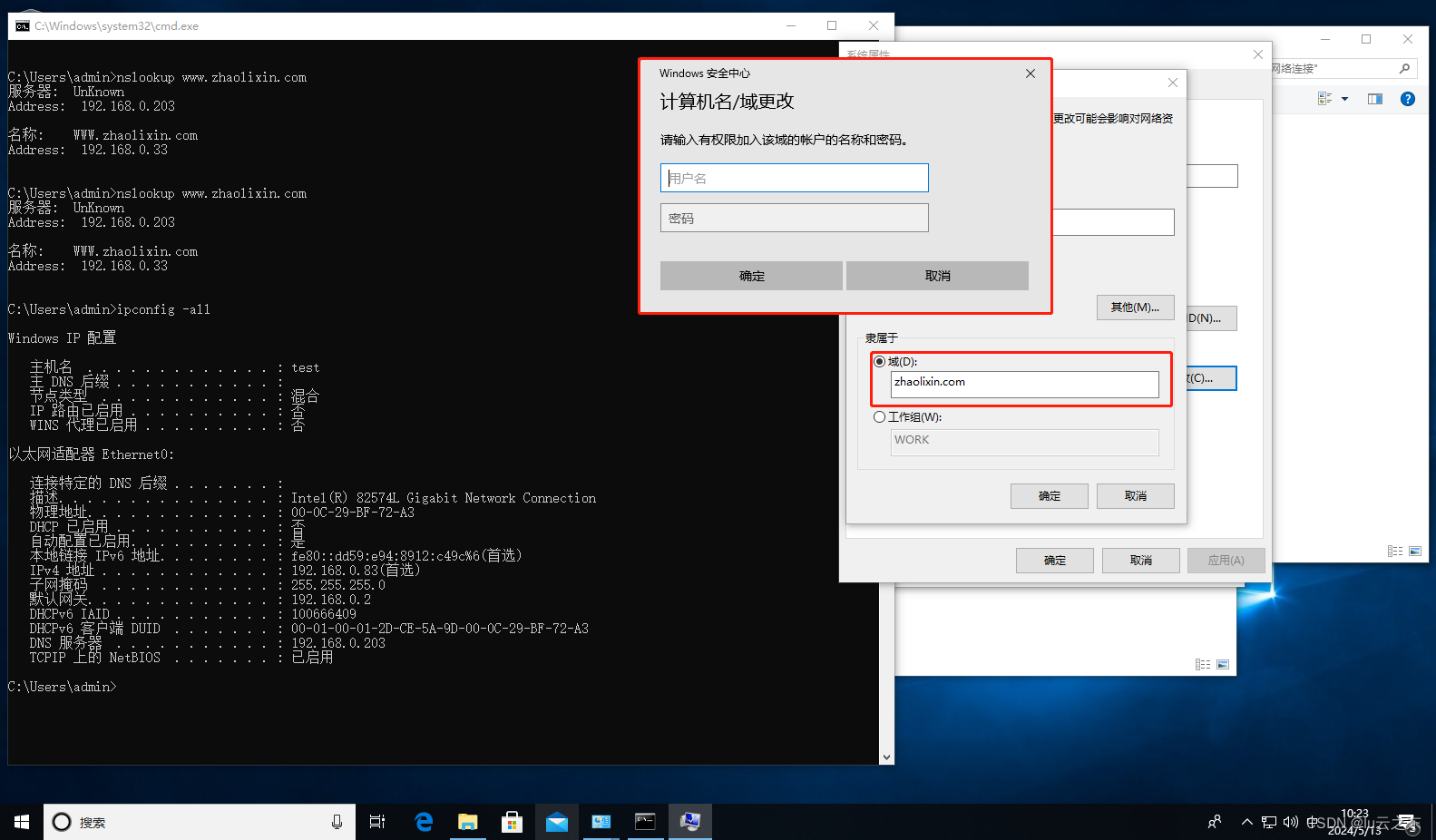Toggle the preview pane icon
This screenshot has height=840, width=1436.
(1375, 99)
